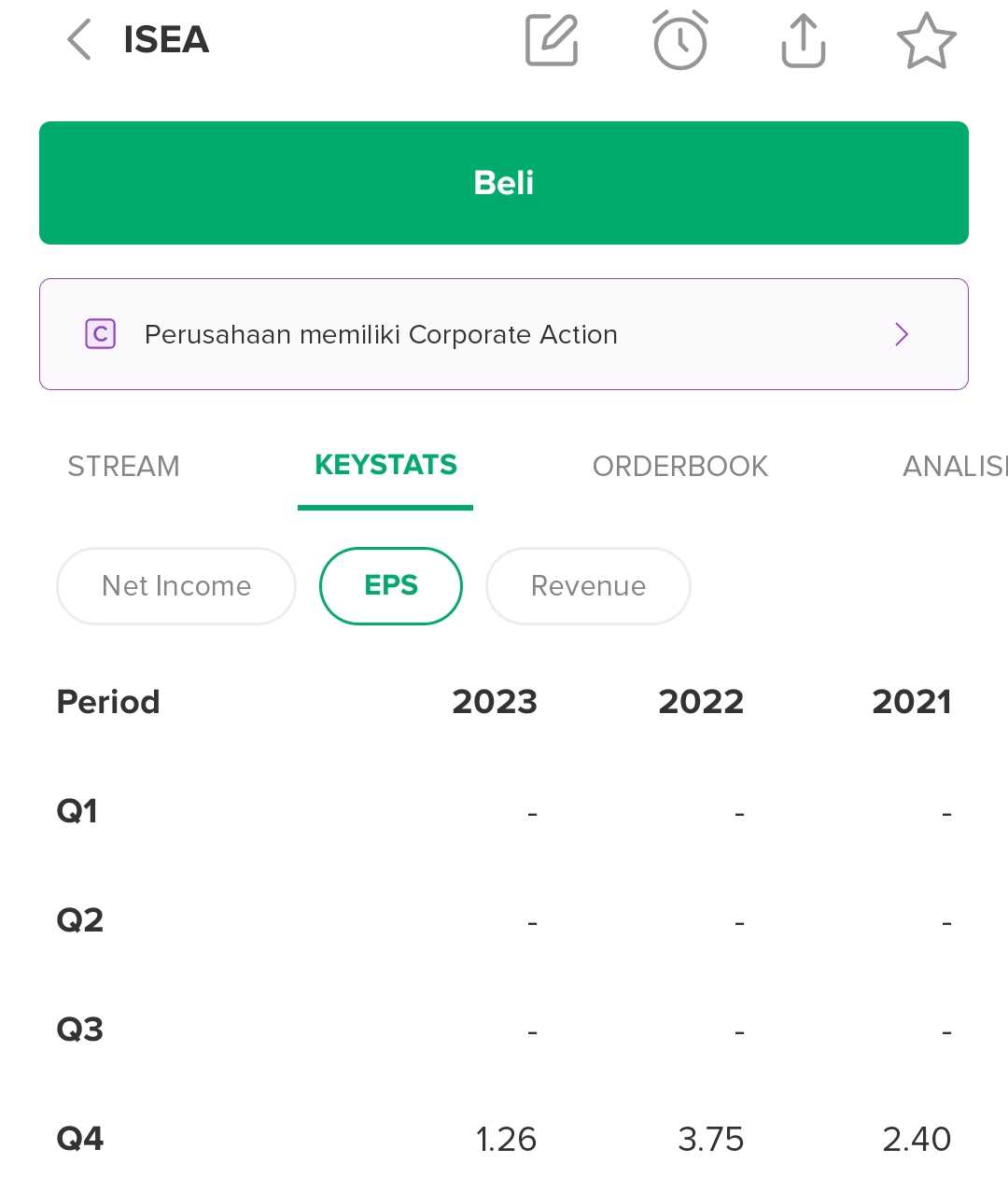Select the 2022 column header
Screen dimensions: 1008x1177
pyautogui.click(x=701, y=702)
